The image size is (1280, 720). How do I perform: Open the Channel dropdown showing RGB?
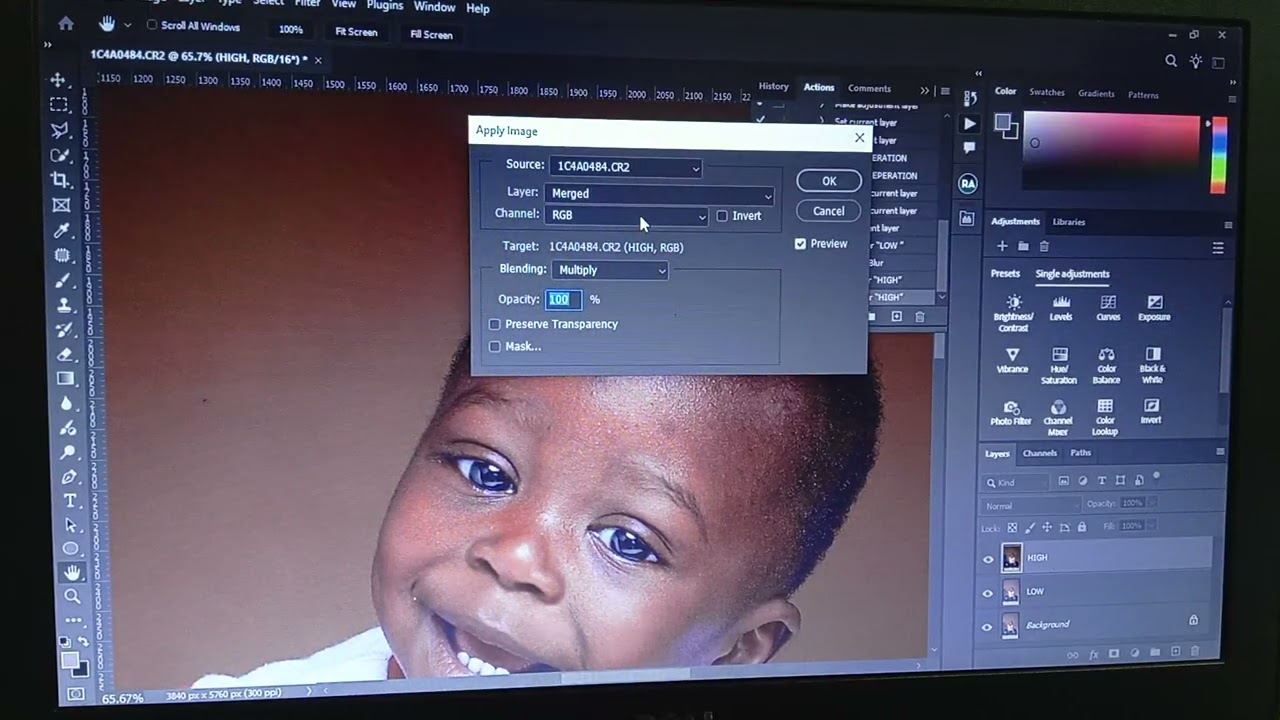point(627,215)
